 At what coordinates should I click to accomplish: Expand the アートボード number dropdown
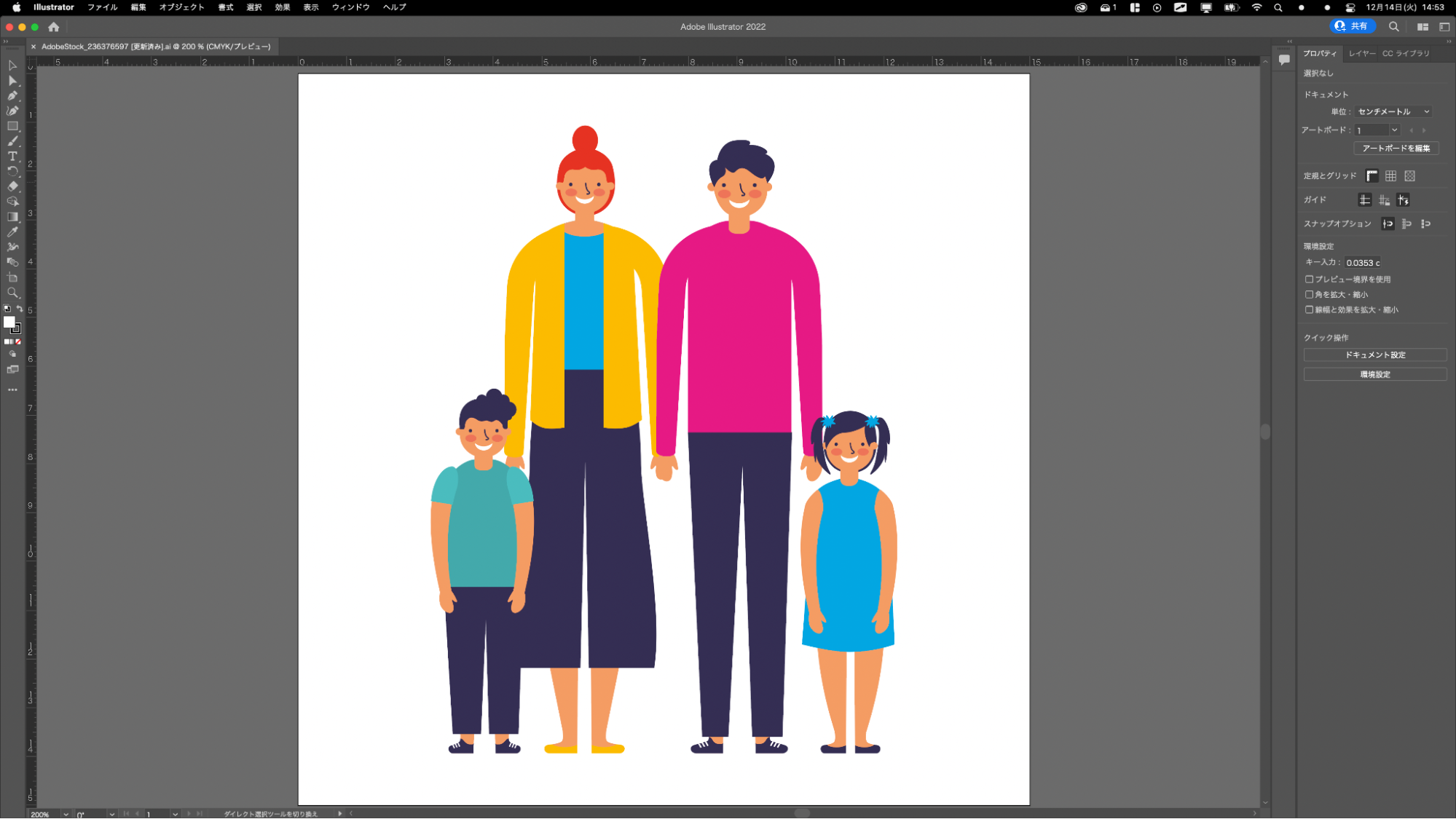click(x=1394, y=130)
